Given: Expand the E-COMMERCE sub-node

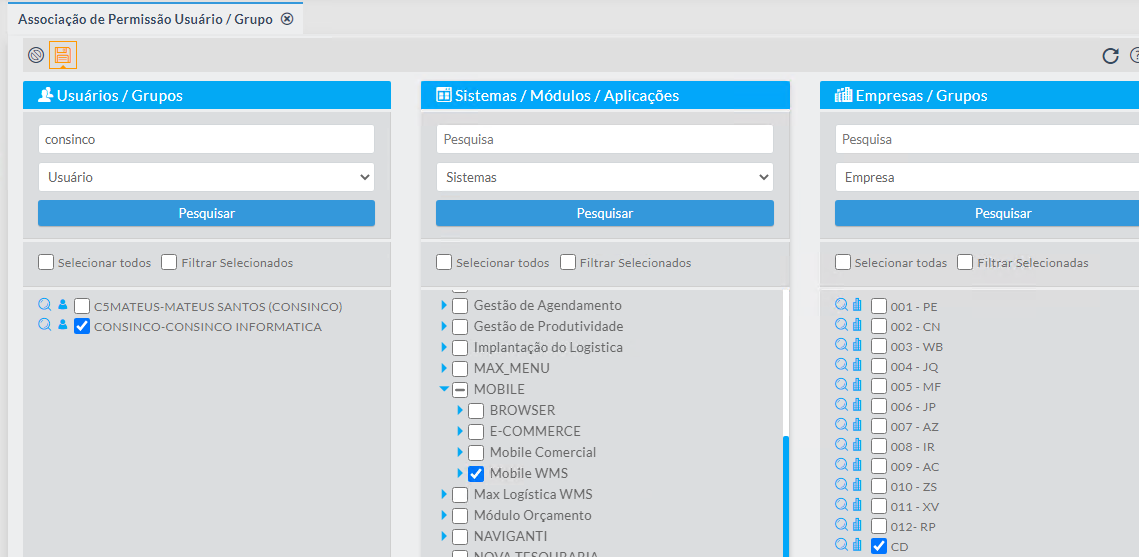Looking at the screenshot, I should (460, 431).
